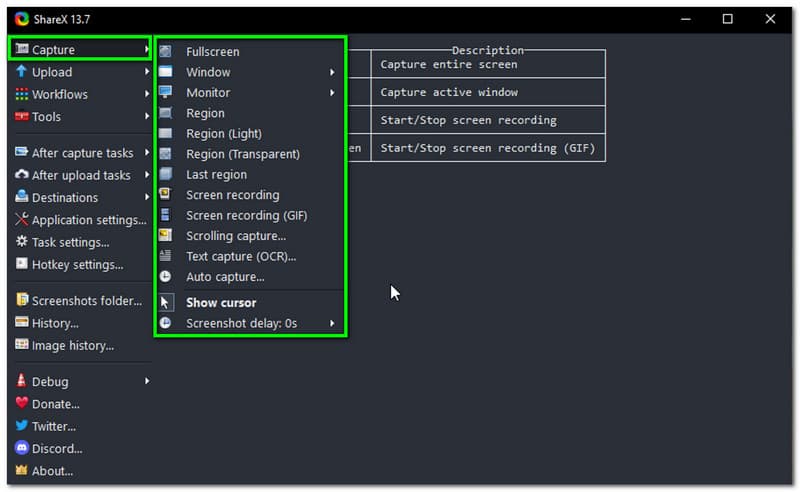Click the Screenshots folder icon
The width and height of the screenshot is (800, 492).
click(21, 299)
